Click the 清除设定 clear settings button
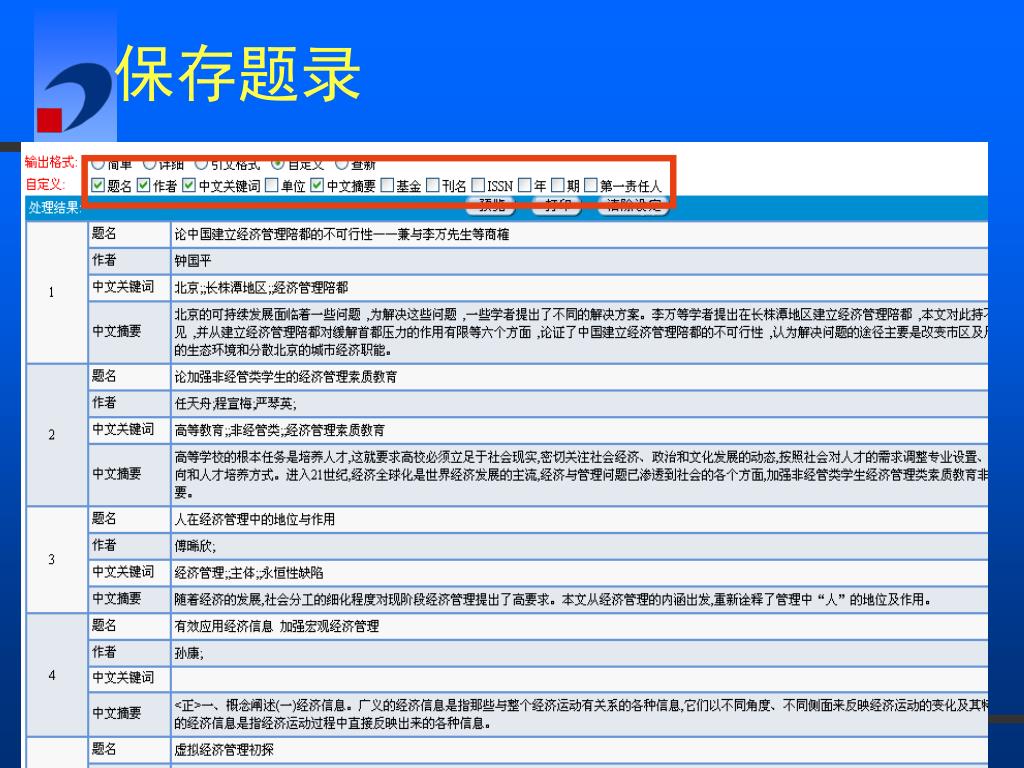Viewport: 1024px width, 768px height. click(x=633, y=206)
